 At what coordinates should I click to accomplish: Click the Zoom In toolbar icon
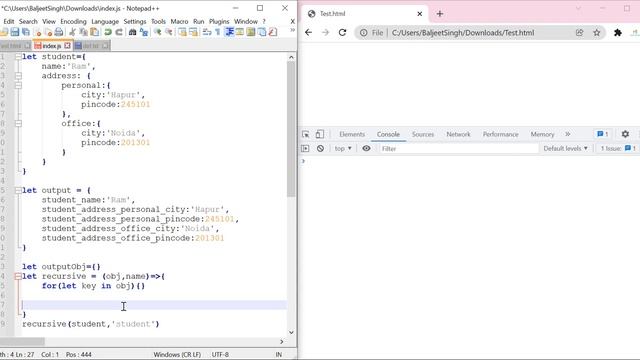coord(157,32)
